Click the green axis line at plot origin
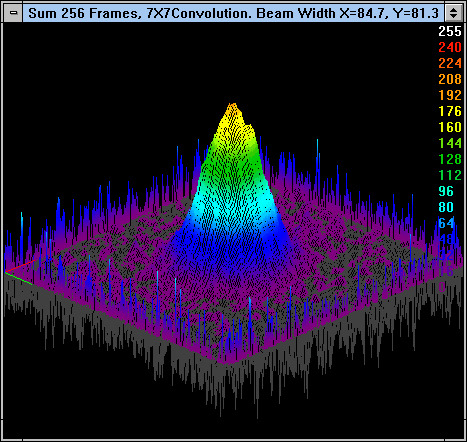 [18, 279]
